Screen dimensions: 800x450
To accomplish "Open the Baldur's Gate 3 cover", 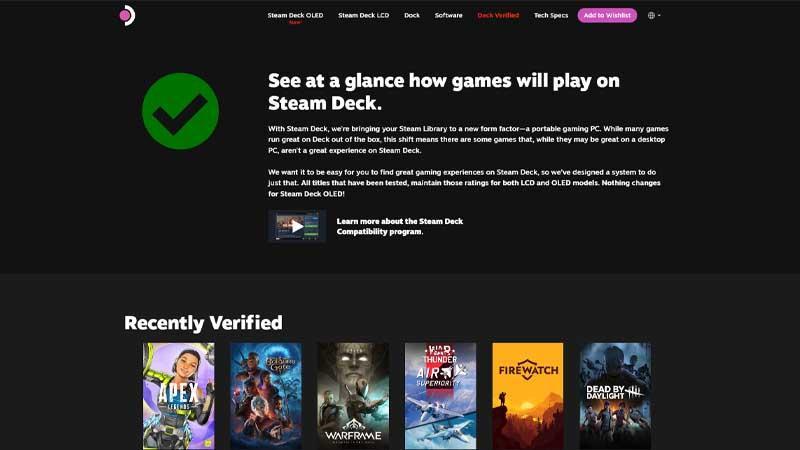I will pyautogui.click(x=266, y=396).
